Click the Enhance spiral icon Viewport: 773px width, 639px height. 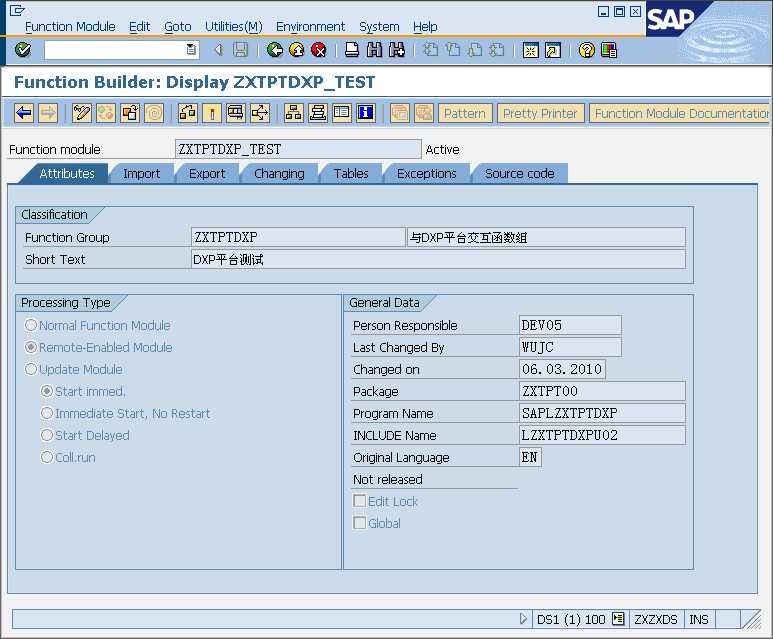pyautogui.click(x=154, y=113)
